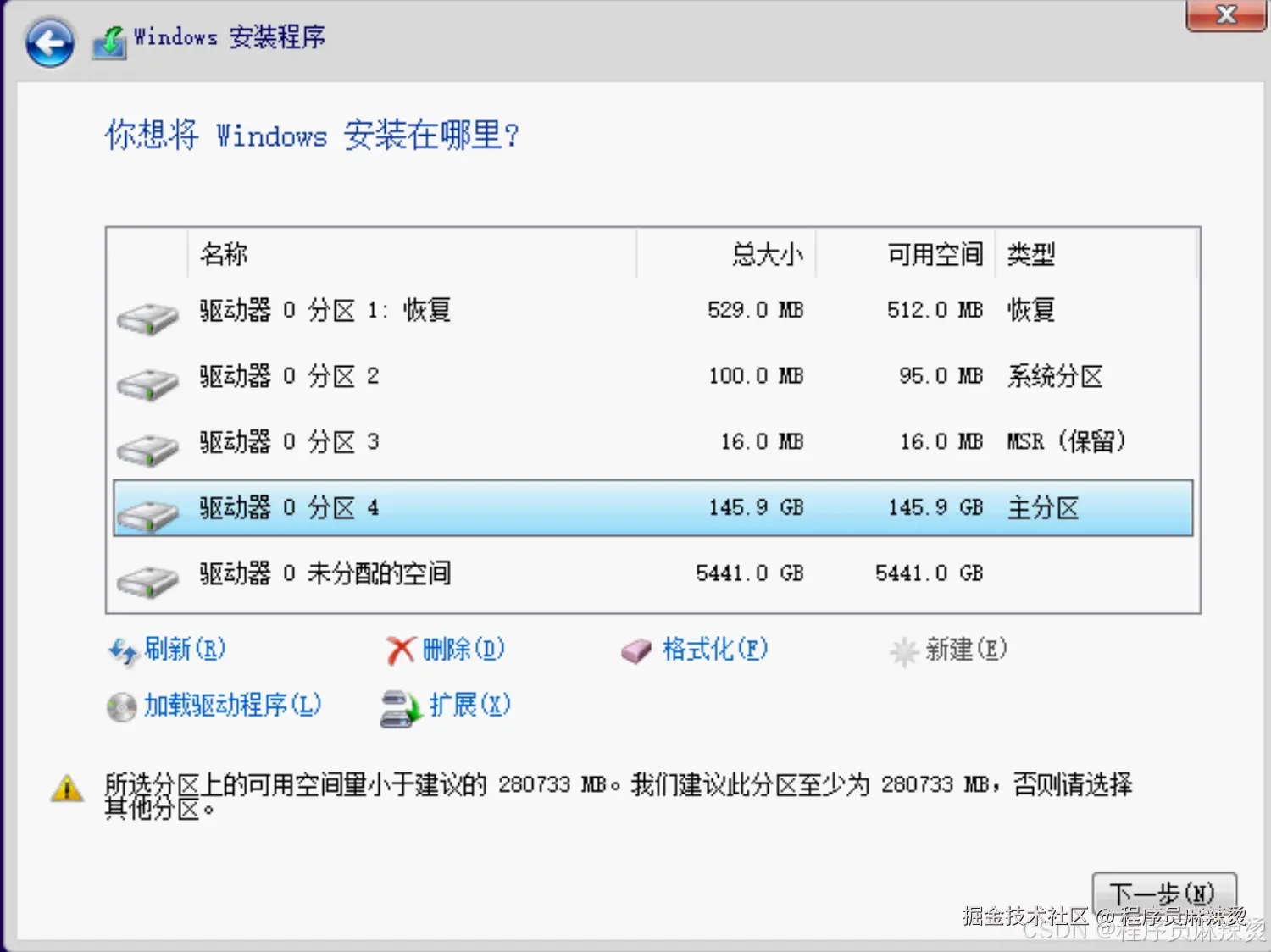Click the 主分区 type cell
The image size is (1271, 952).
click(1043, 508)
